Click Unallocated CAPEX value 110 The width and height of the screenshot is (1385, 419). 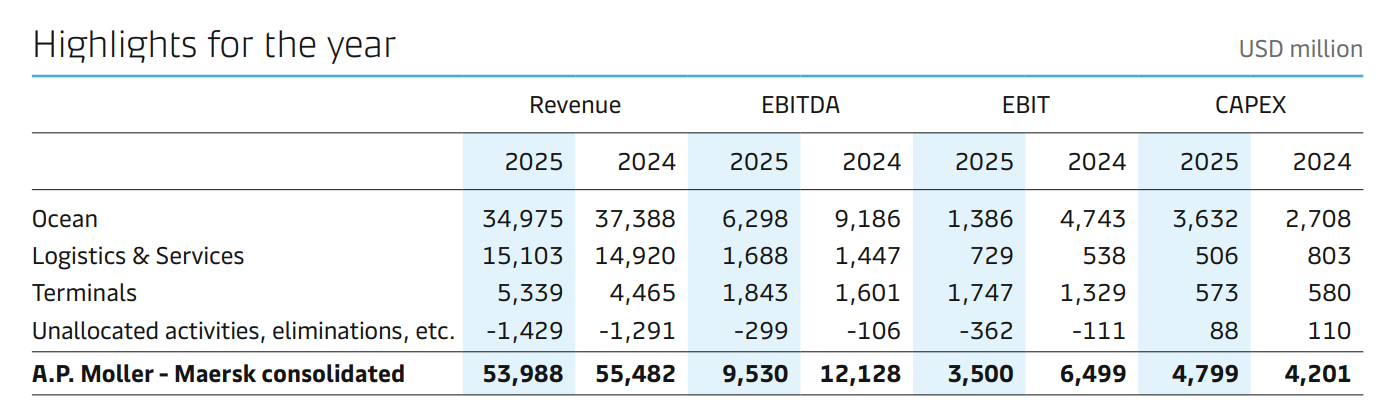pos(1330,331)
